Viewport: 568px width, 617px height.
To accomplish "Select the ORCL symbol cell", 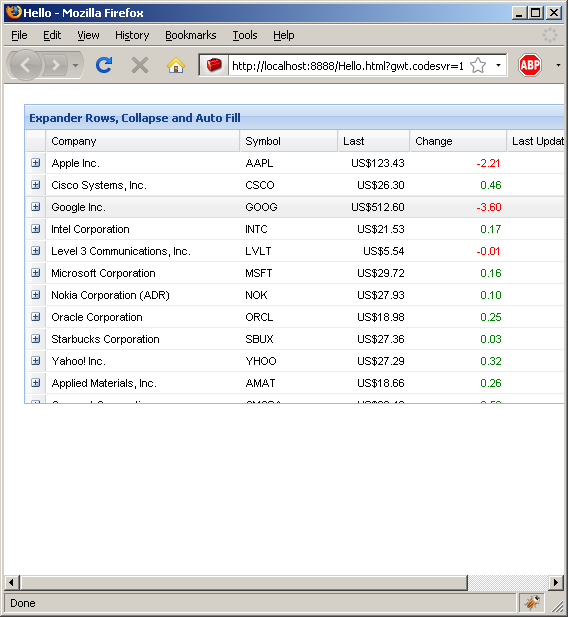I will click(x=259, y=317).
